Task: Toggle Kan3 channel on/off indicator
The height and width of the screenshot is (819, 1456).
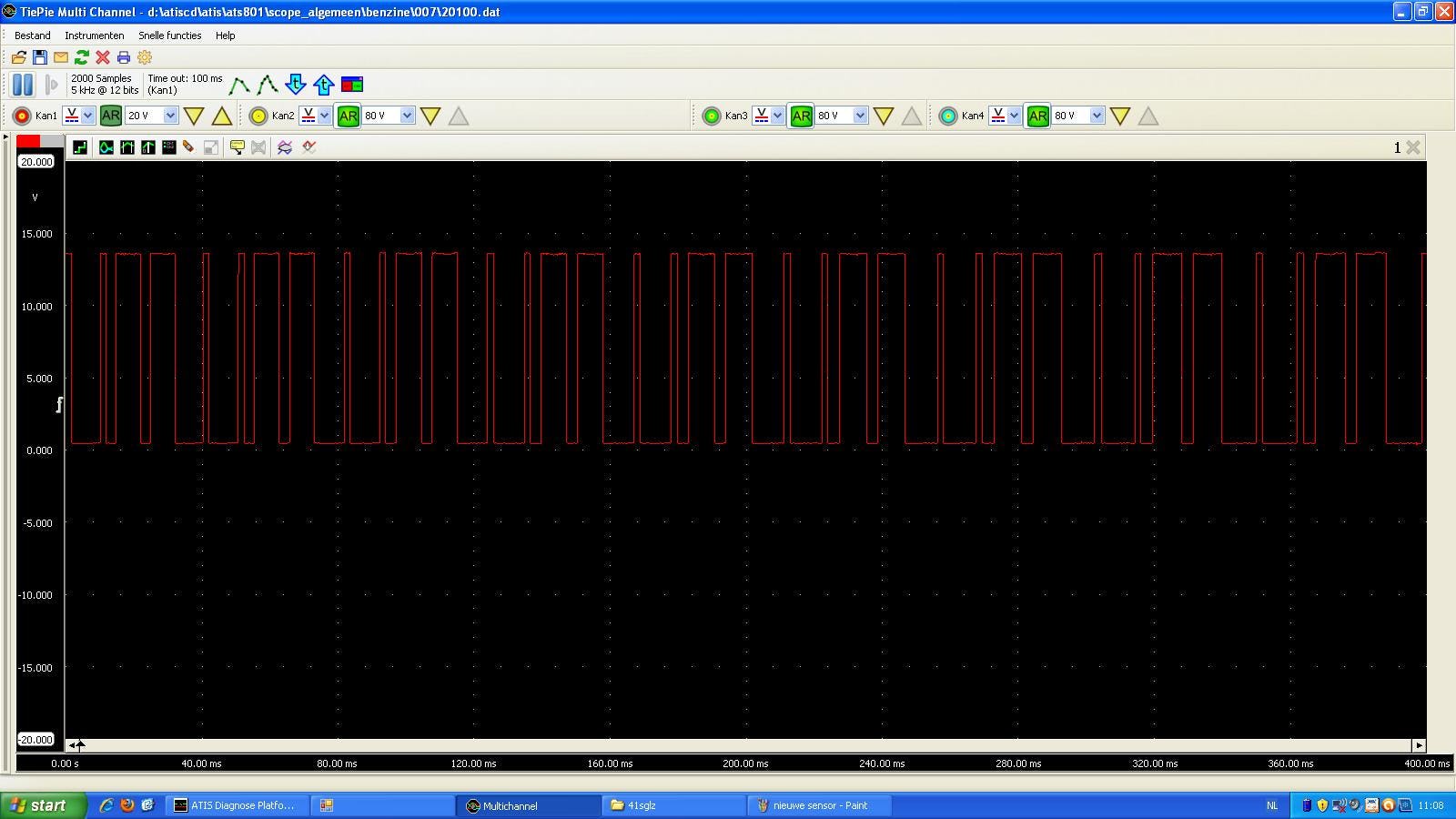Action: (x=712, y=116)
